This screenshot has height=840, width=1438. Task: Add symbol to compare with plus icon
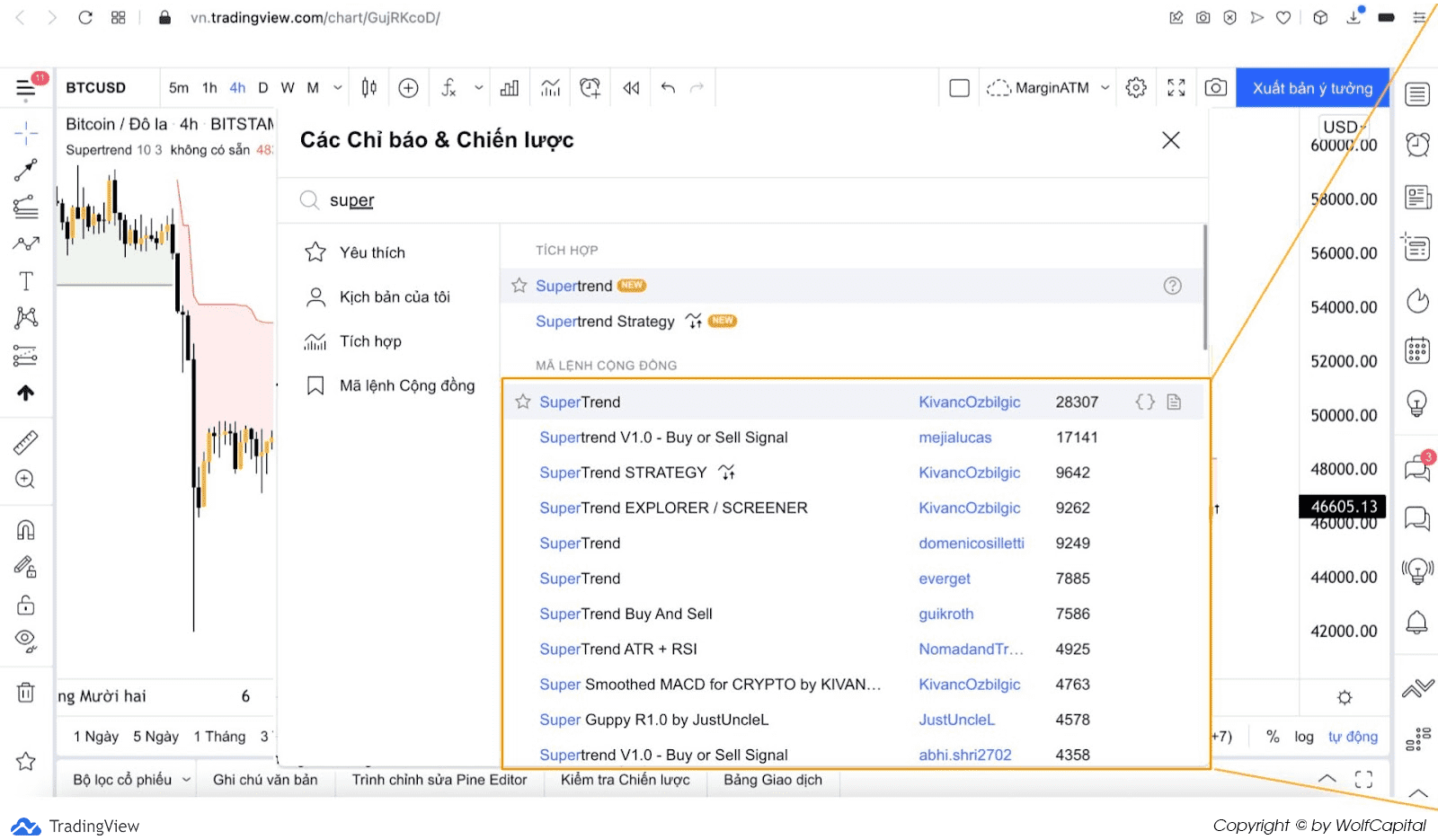pos(408,87)
